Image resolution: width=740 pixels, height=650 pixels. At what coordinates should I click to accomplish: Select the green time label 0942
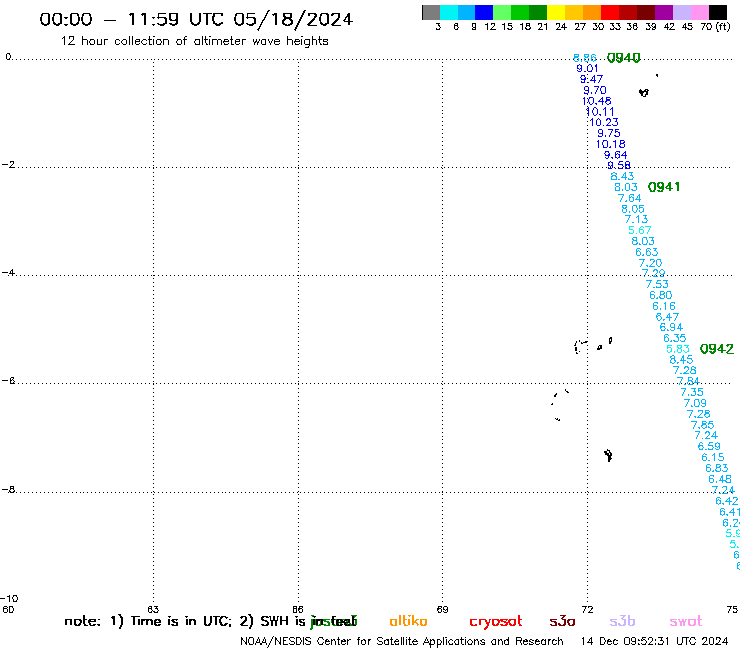[x=716, y=349]
